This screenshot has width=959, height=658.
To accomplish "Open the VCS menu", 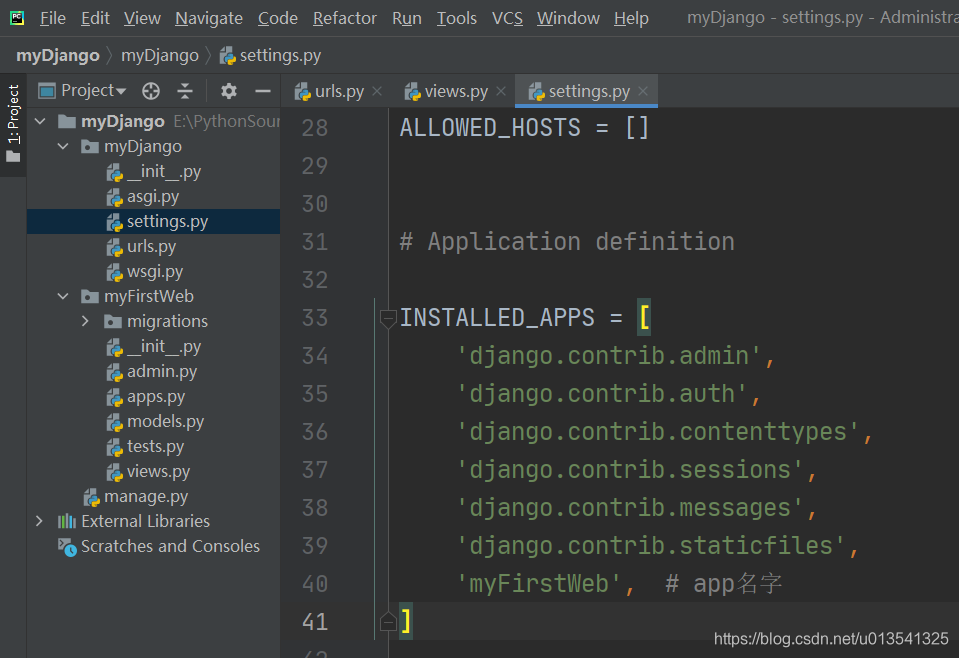I will tap(507, 18).
